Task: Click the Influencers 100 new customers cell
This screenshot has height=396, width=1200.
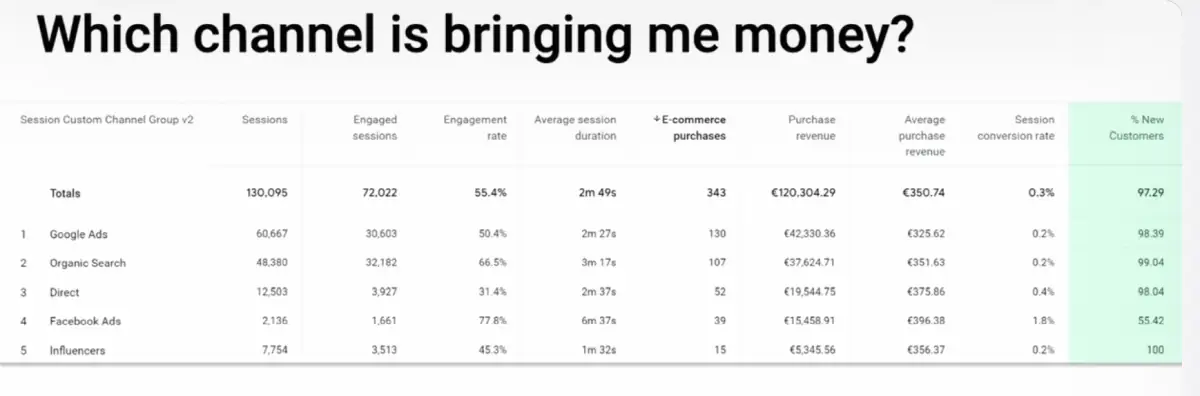Action: tap(1155, 350)
